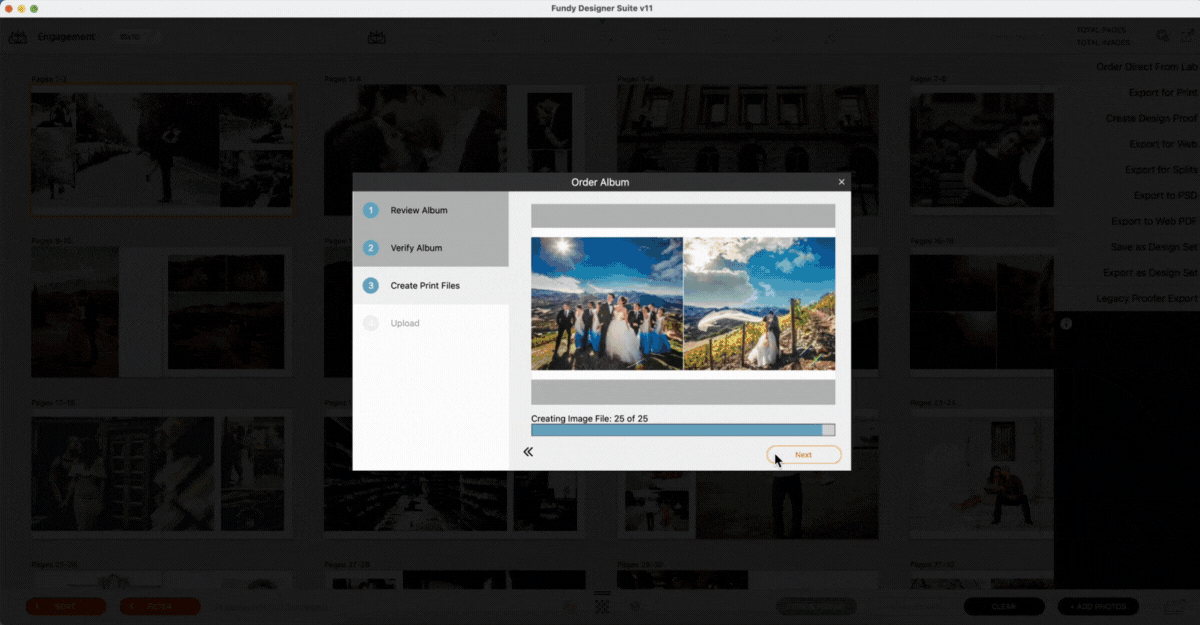Click the SORT button in bottom bar
The height and width of the screenshot is (625, 1200).
(66, 607)
